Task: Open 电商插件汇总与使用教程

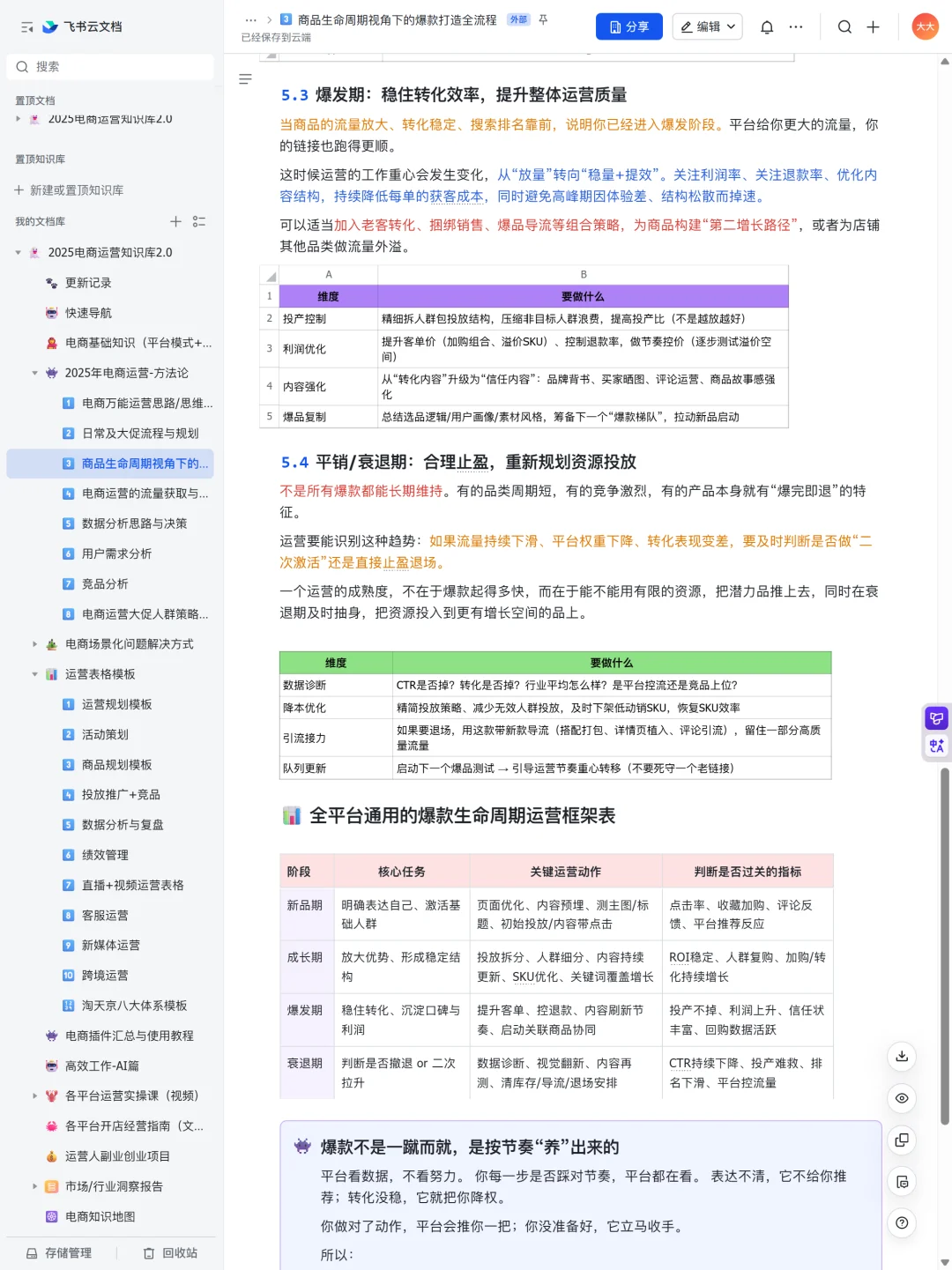Action: 110,1036
